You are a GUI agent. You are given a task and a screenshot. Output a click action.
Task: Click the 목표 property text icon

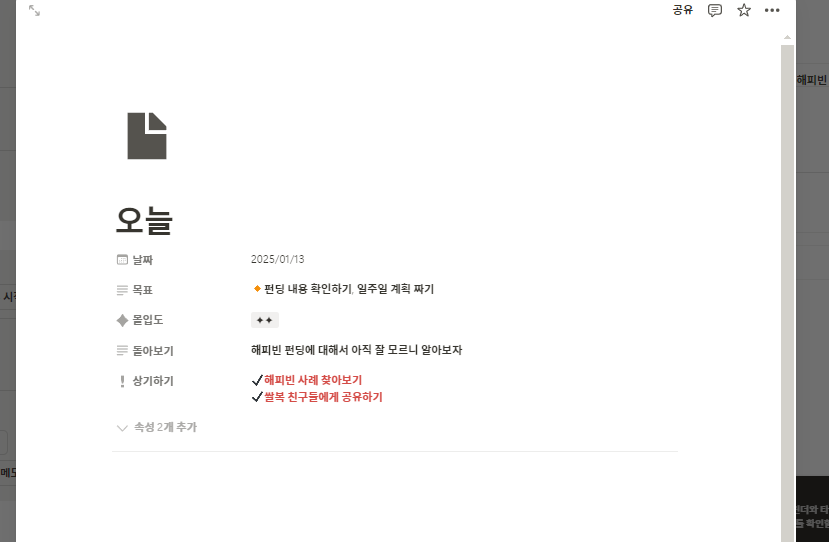122,290
